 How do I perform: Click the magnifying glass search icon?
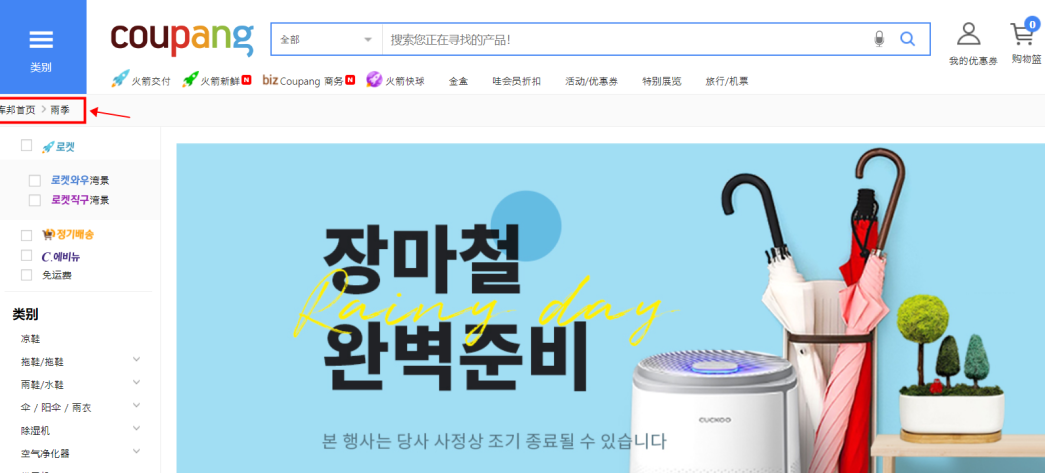pyautogui.click(x=907, y=39)
